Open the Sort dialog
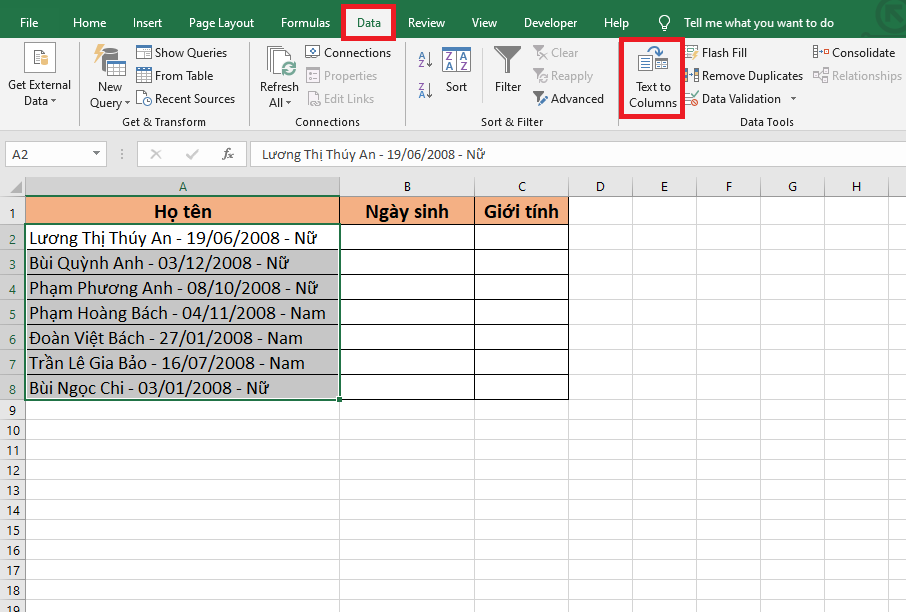The width and height of the screenshot is (906, 612). [x=456, y=70]
